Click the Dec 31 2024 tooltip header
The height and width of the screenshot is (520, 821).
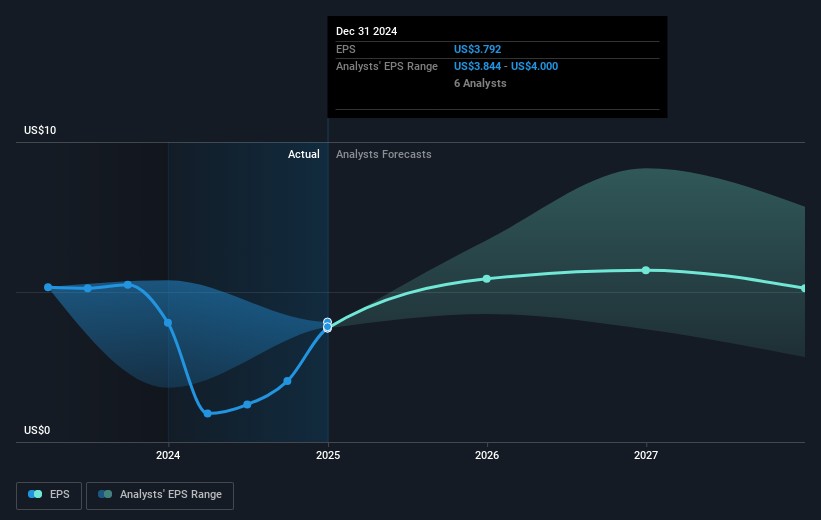click(x=366, y=31)
